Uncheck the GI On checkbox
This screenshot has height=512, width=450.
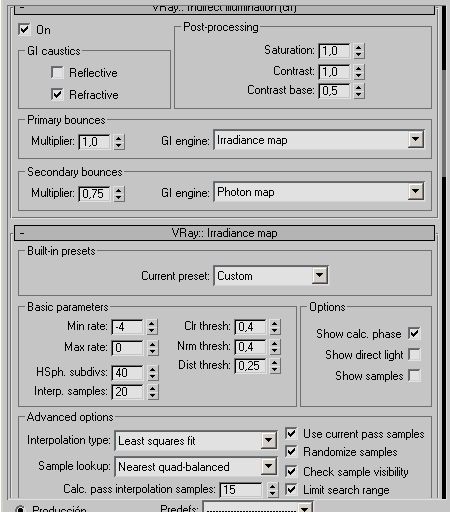click(x=24, y=29)
